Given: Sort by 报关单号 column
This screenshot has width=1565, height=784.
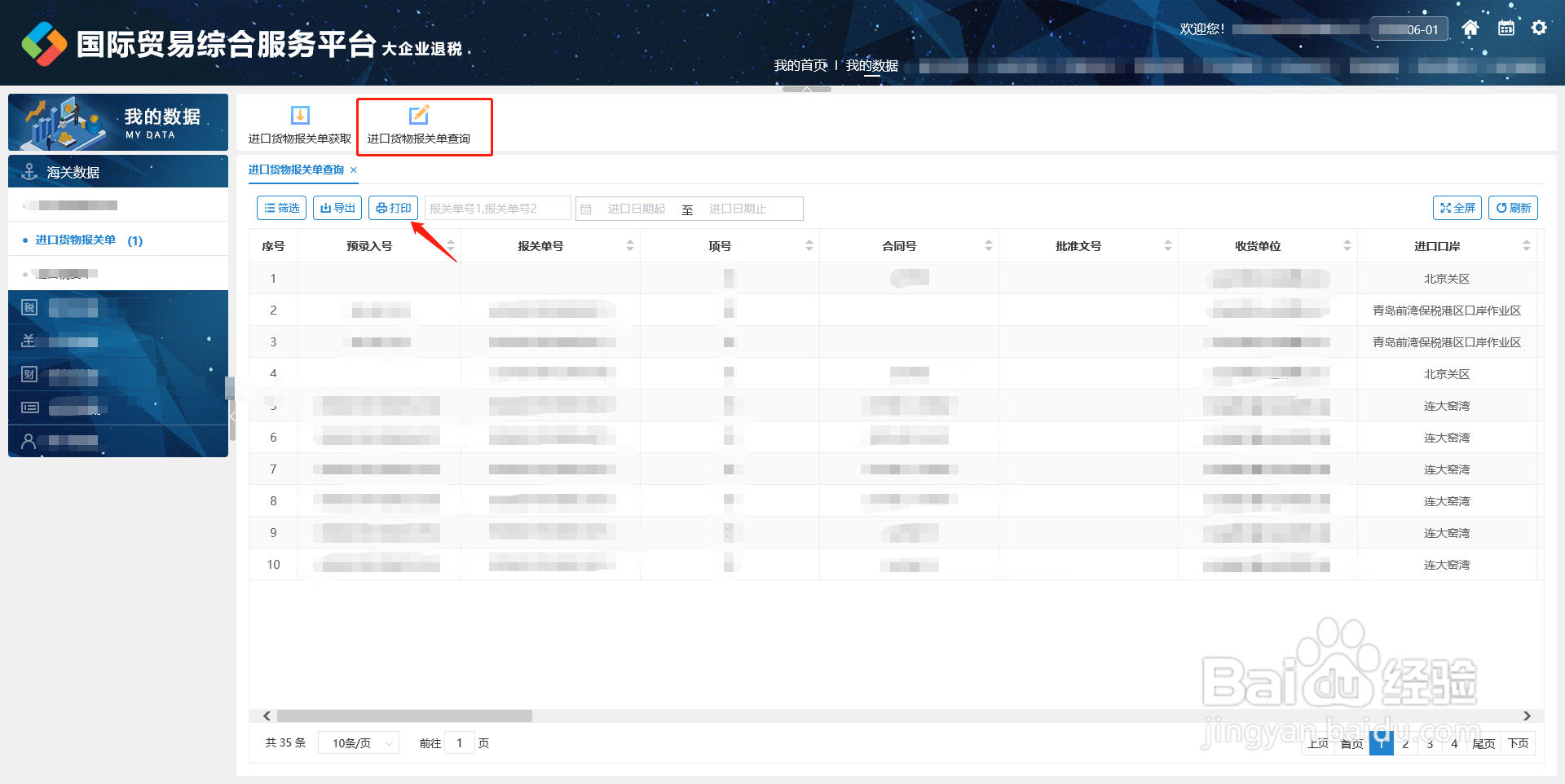Looking at the screenshot, I should click(x=629, y=245).
